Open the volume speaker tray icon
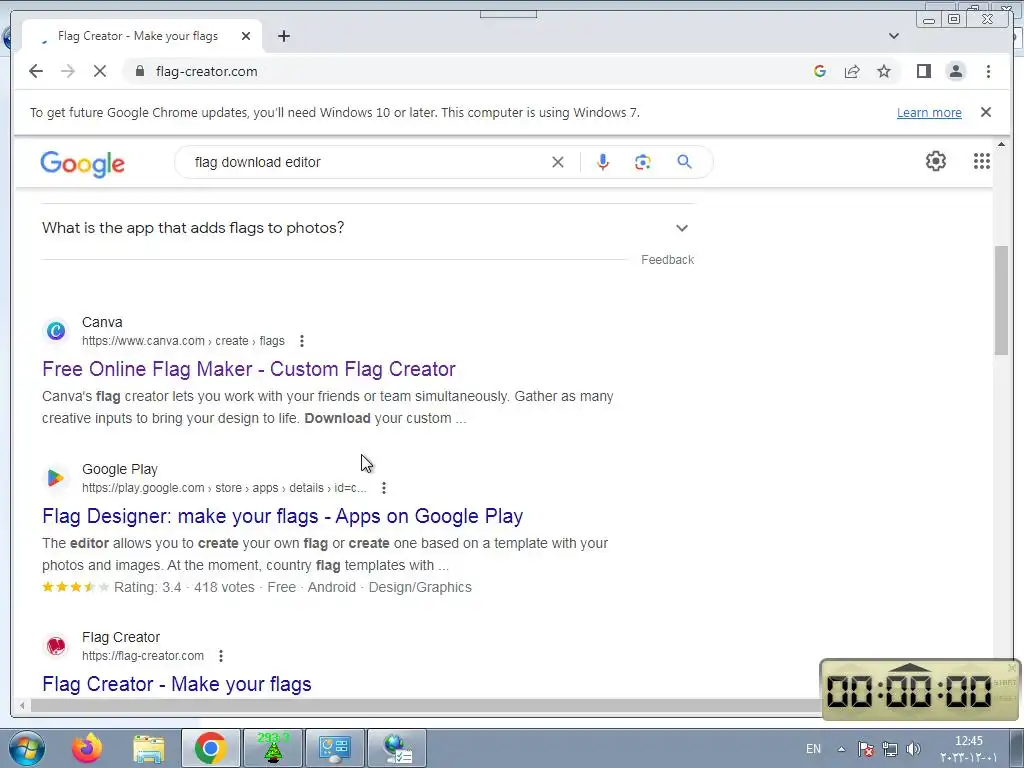Image resolution: width=1024 pixels, height=768 pixels. (x=914, y=749)
